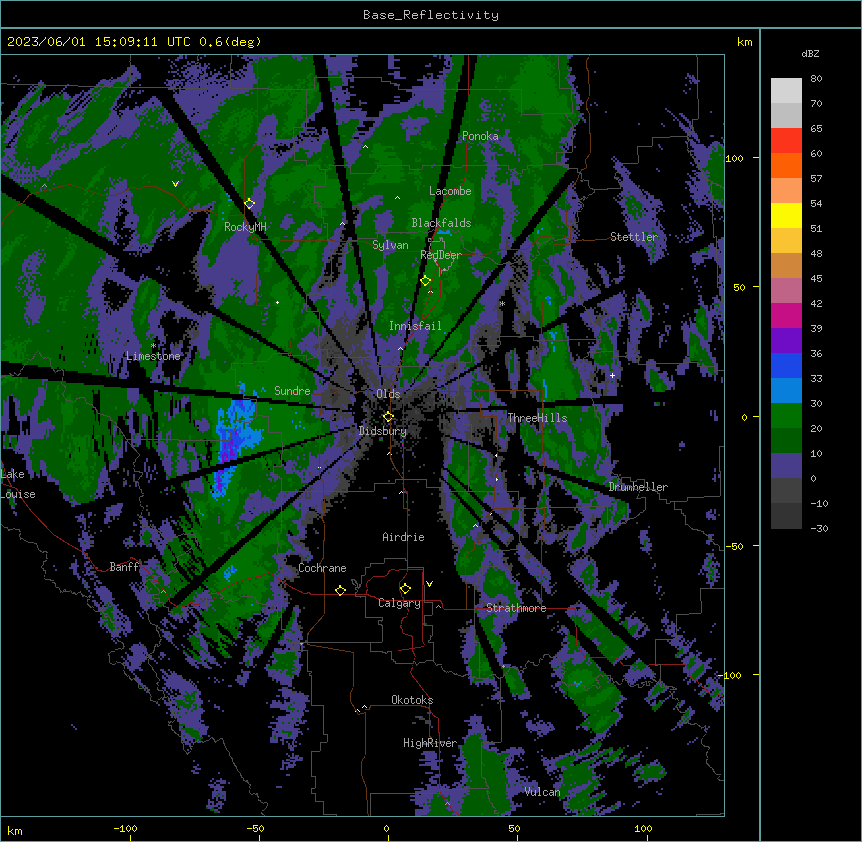Click the Lake Louise label

tap(18, 484)
